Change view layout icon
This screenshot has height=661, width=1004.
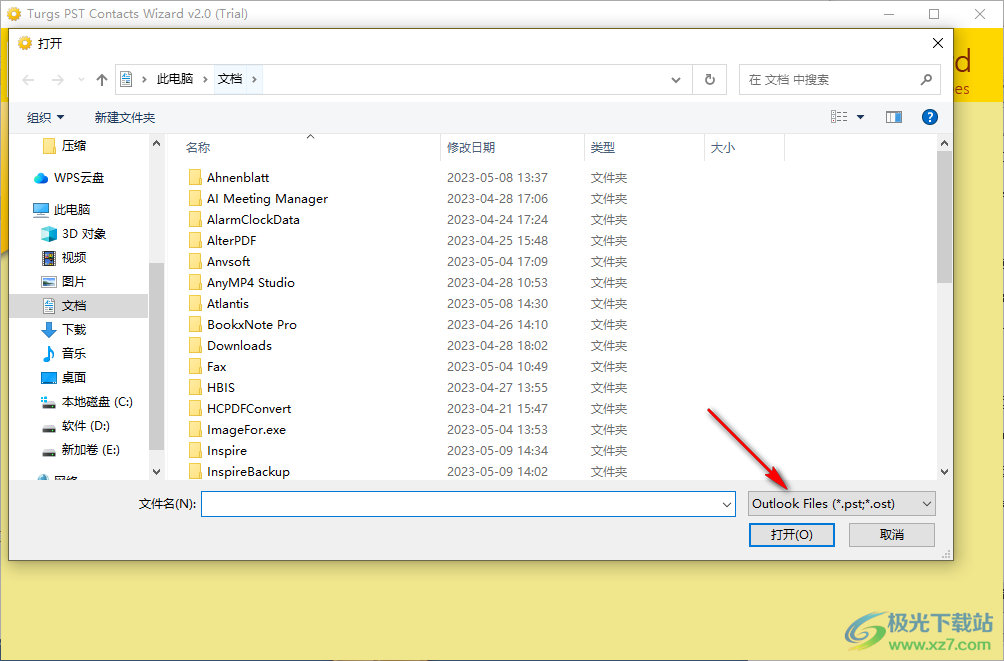coord(839,117)
